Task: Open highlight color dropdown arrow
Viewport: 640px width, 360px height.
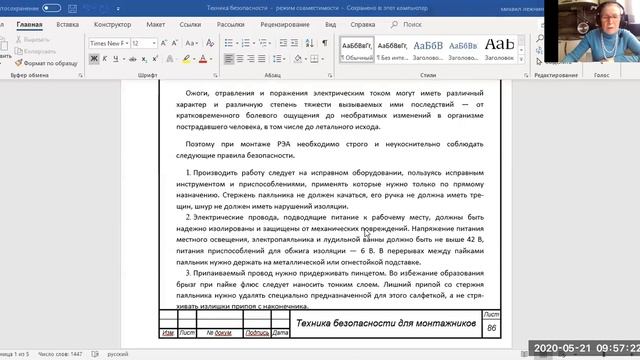Action: click(x=194, y=59)
